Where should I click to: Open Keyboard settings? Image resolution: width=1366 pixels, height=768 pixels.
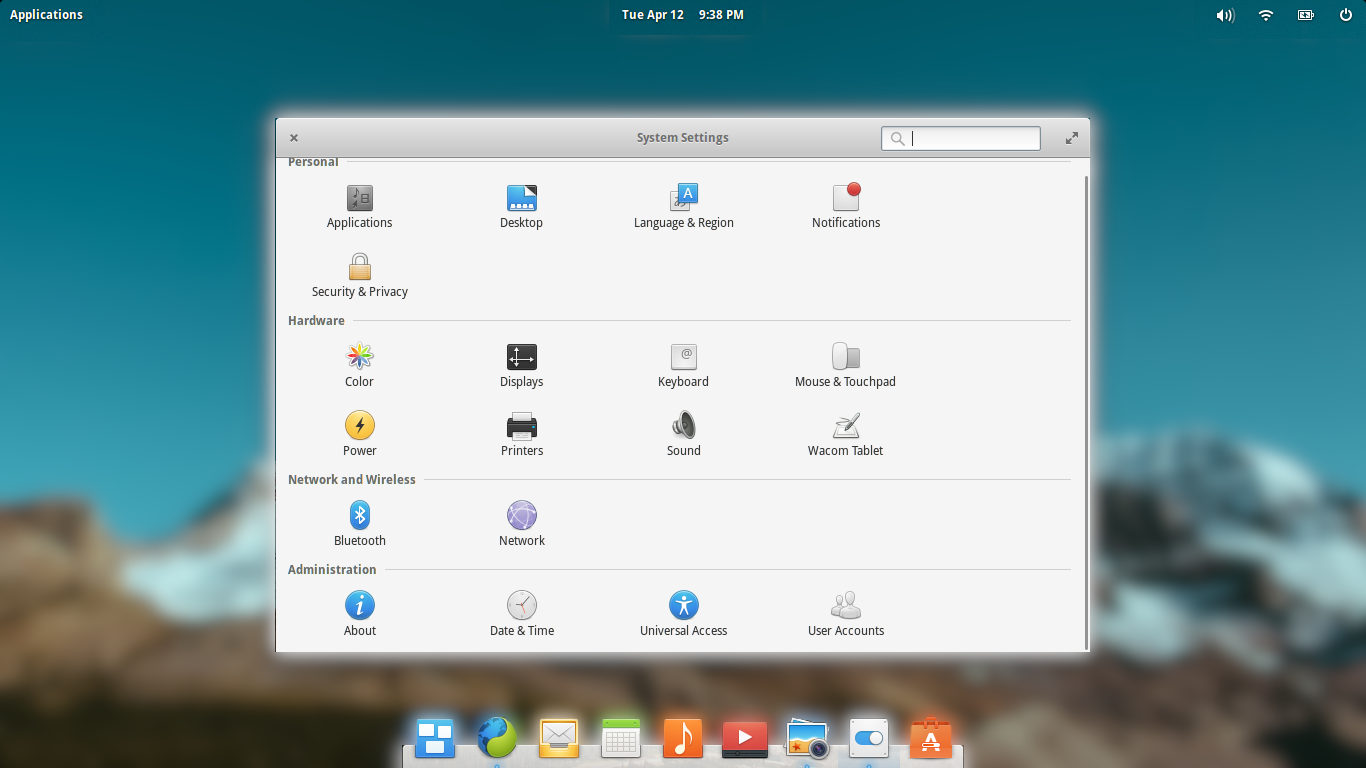coord(684,366)
